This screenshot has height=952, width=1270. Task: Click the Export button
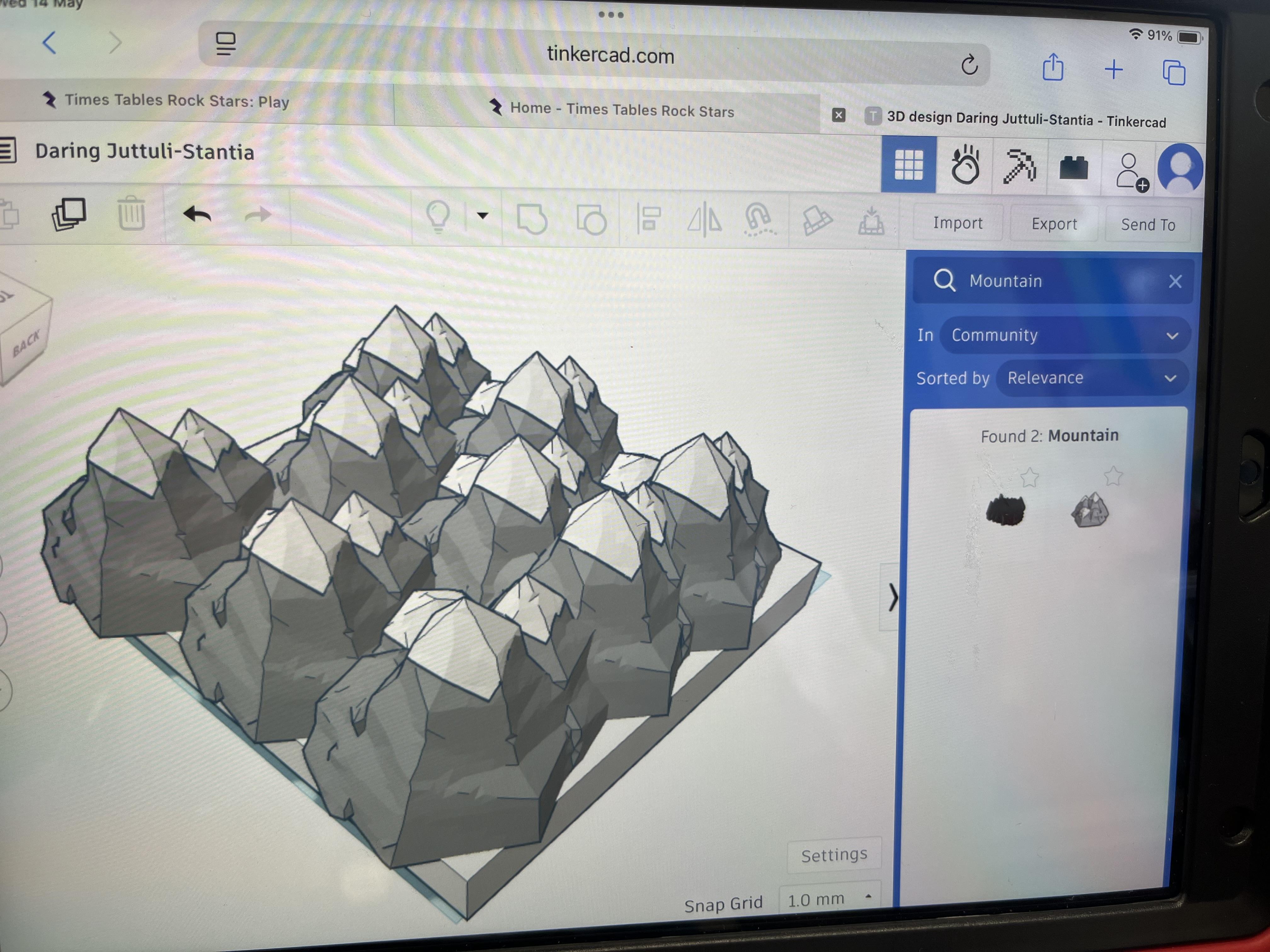[x=1054, y=224]
